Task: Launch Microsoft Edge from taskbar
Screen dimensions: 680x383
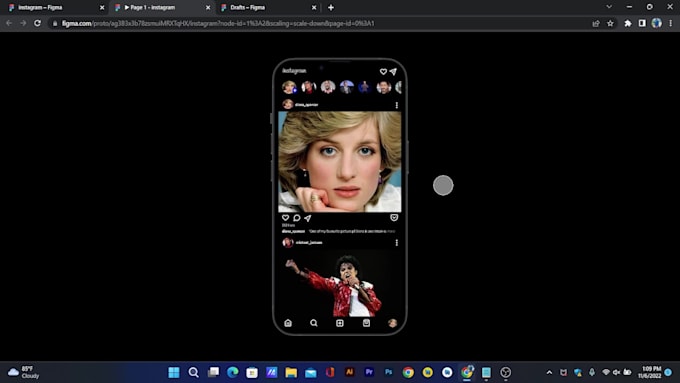Action: 233,372
